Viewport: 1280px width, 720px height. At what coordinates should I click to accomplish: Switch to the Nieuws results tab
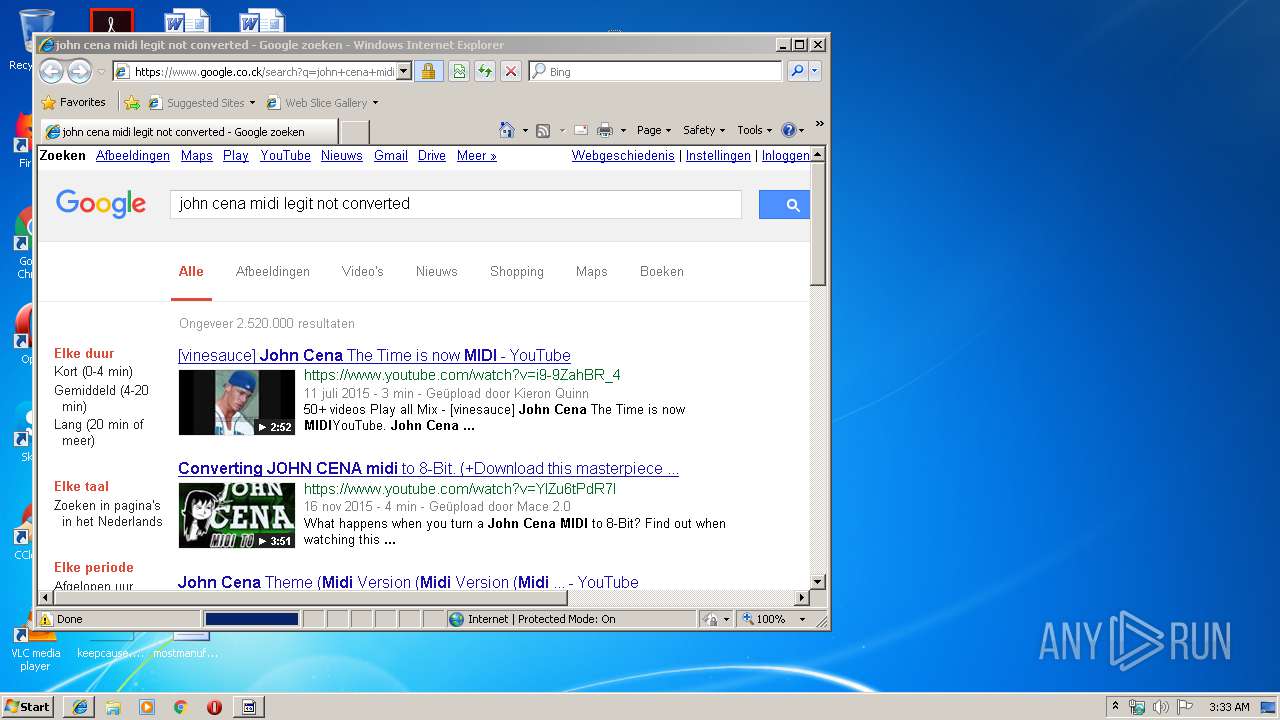coord(437,272)
